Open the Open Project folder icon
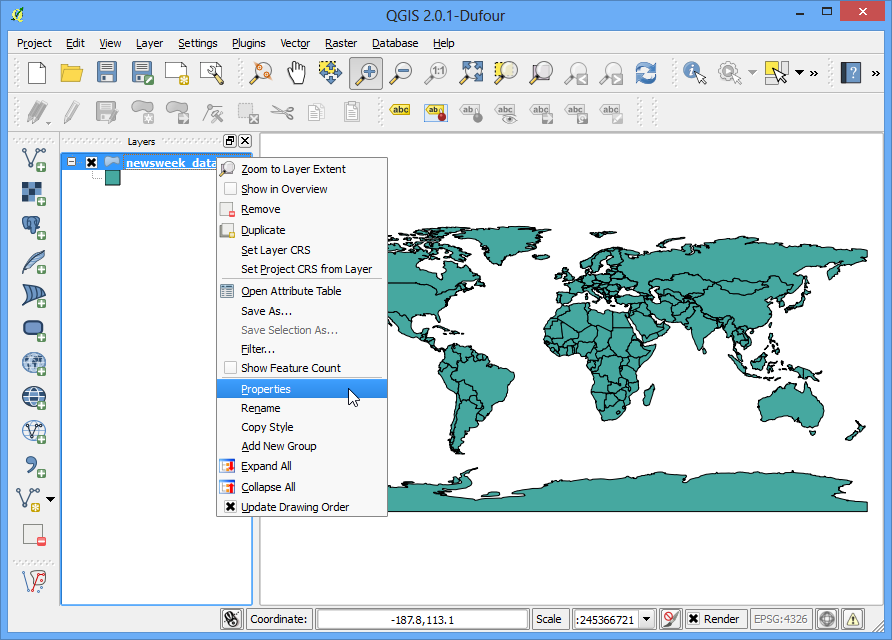 coord(71,72)
